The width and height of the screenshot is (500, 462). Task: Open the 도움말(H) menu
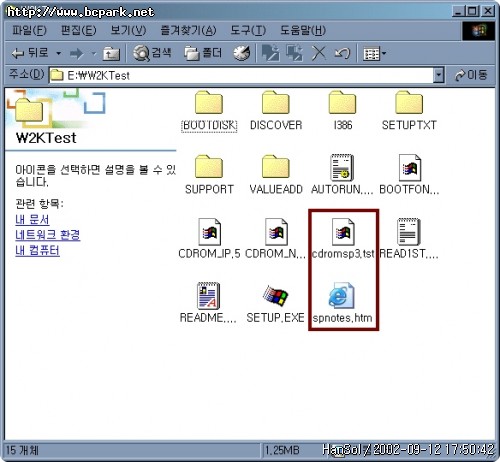click(303, 31)
